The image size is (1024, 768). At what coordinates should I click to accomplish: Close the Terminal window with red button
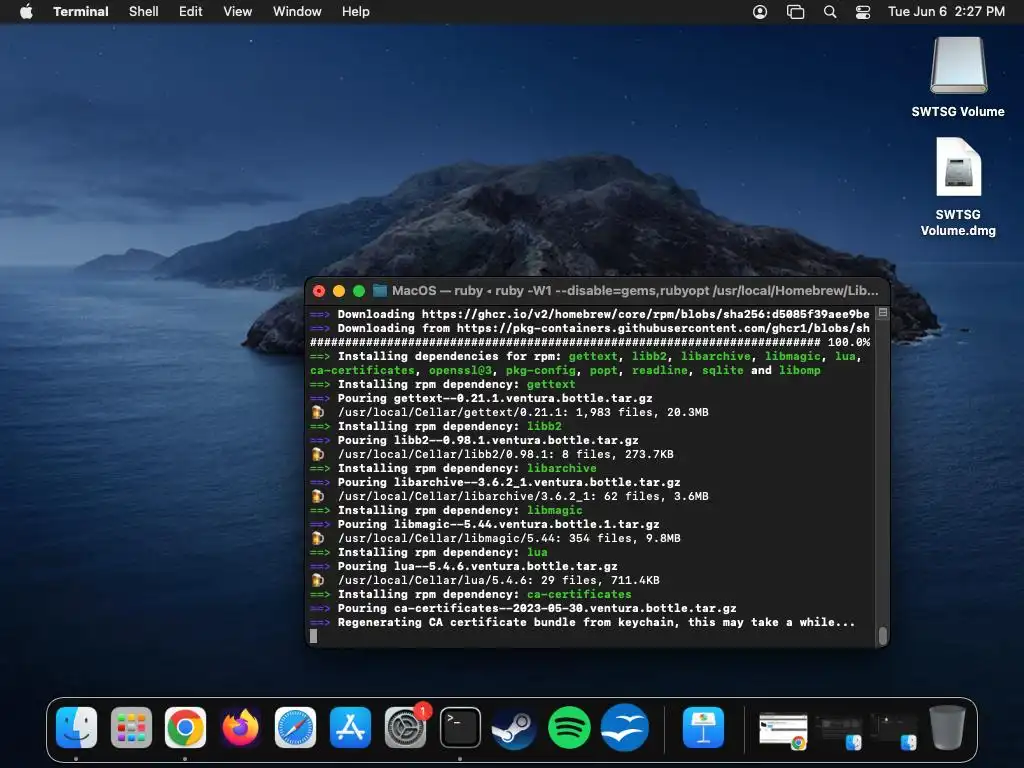pyautogui.click(x=319, y=291)
